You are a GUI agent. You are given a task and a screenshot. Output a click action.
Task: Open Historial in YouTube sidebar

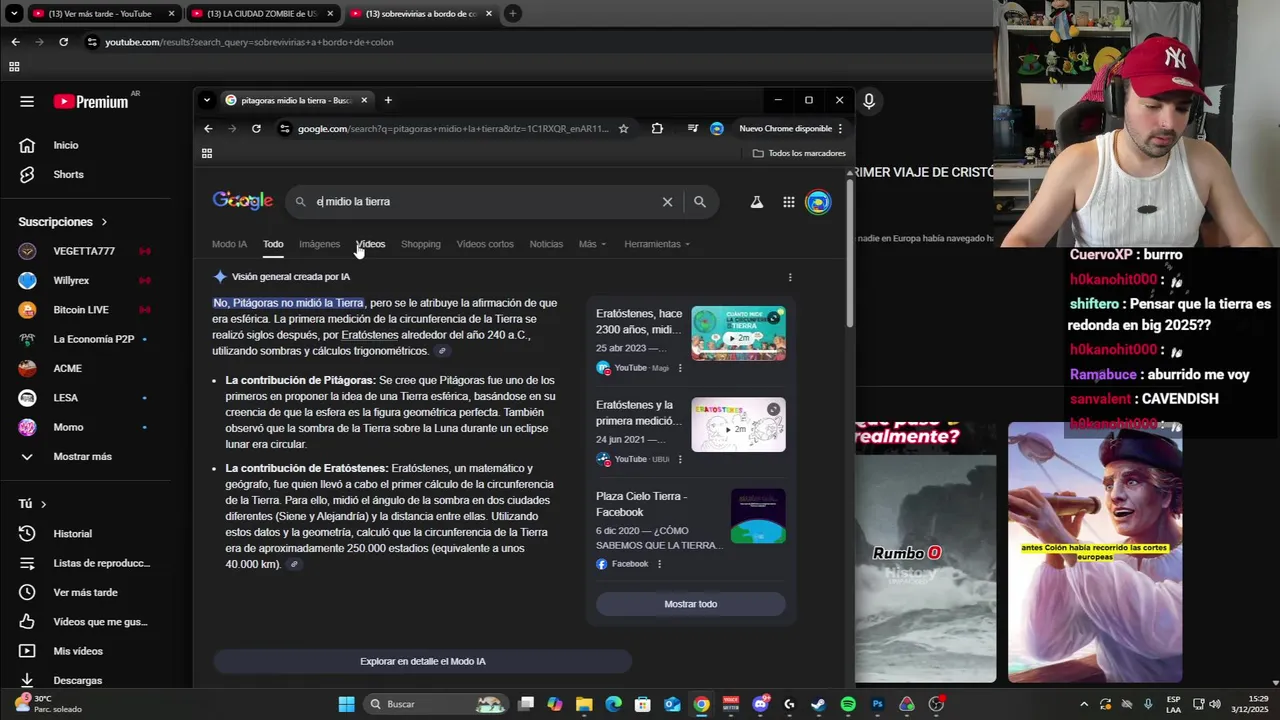pos(72,534)
